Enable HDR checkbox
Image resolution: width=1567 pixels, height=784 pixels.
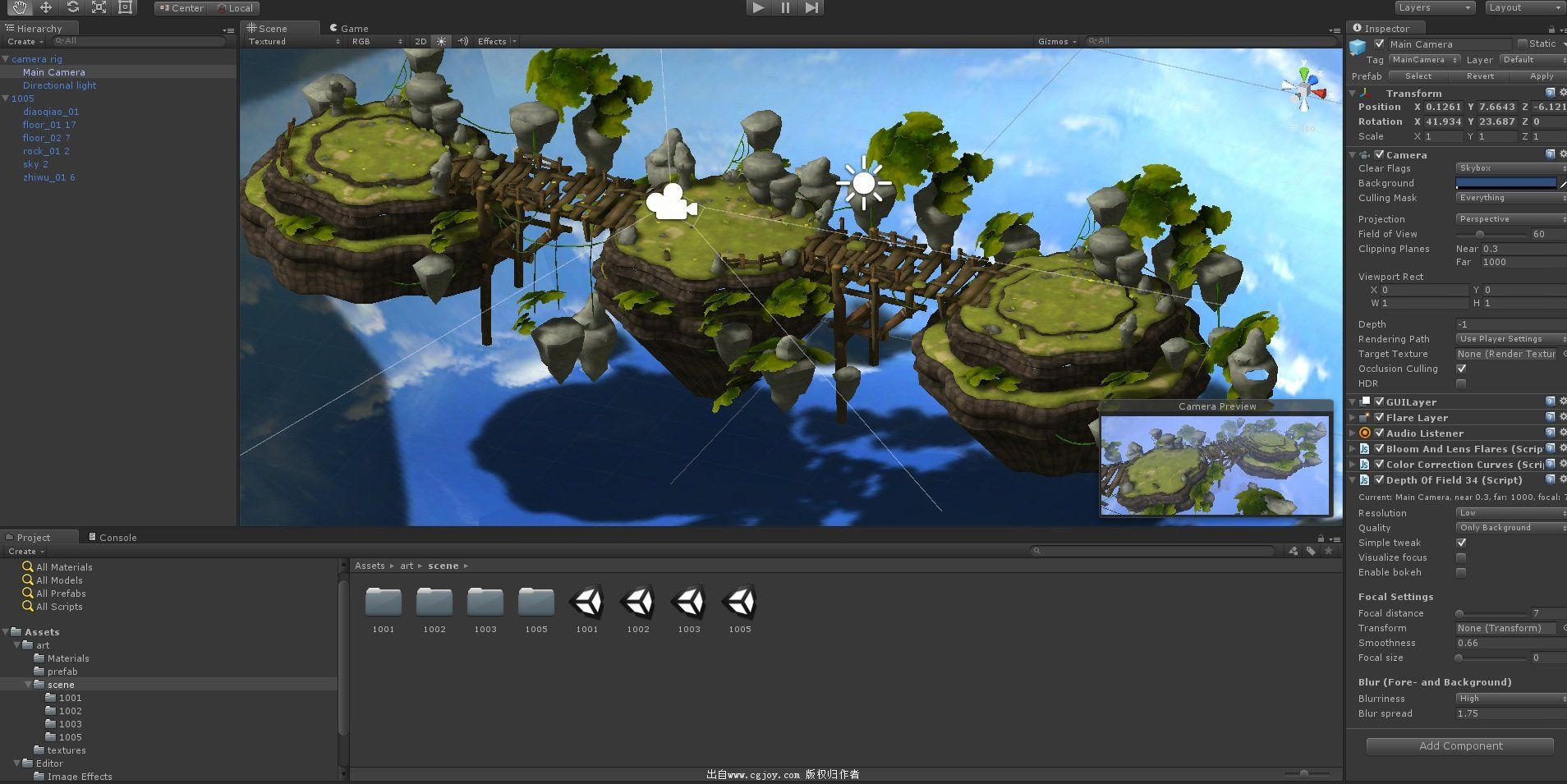point(1461,383)
